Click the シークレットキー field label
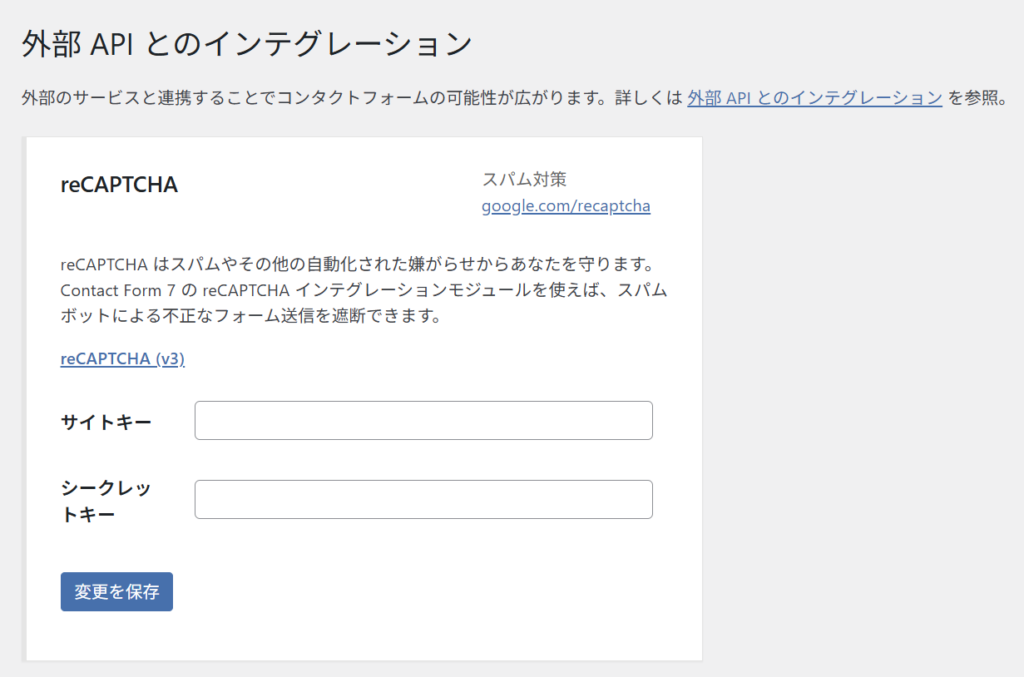Viewport: 1024px width, 677px height. pos(105,500)
